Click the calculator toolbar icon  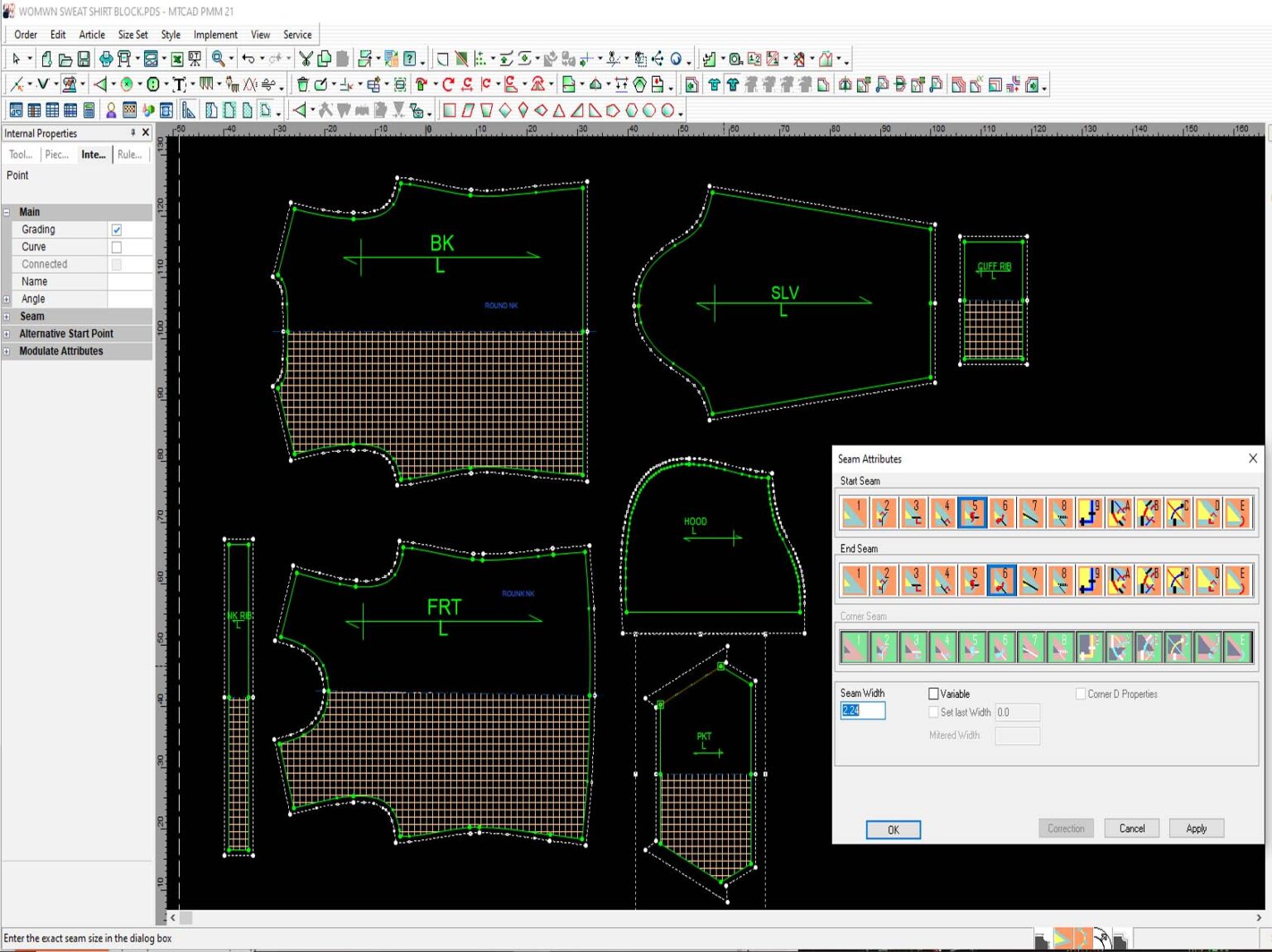coord(89,110)
